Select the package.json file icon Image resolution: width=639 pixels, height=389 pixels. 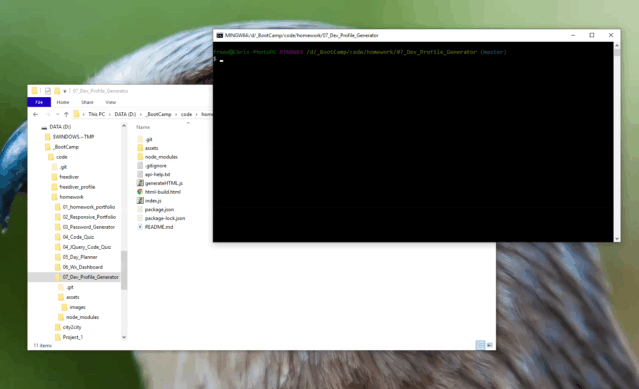(x=140, y=209)
